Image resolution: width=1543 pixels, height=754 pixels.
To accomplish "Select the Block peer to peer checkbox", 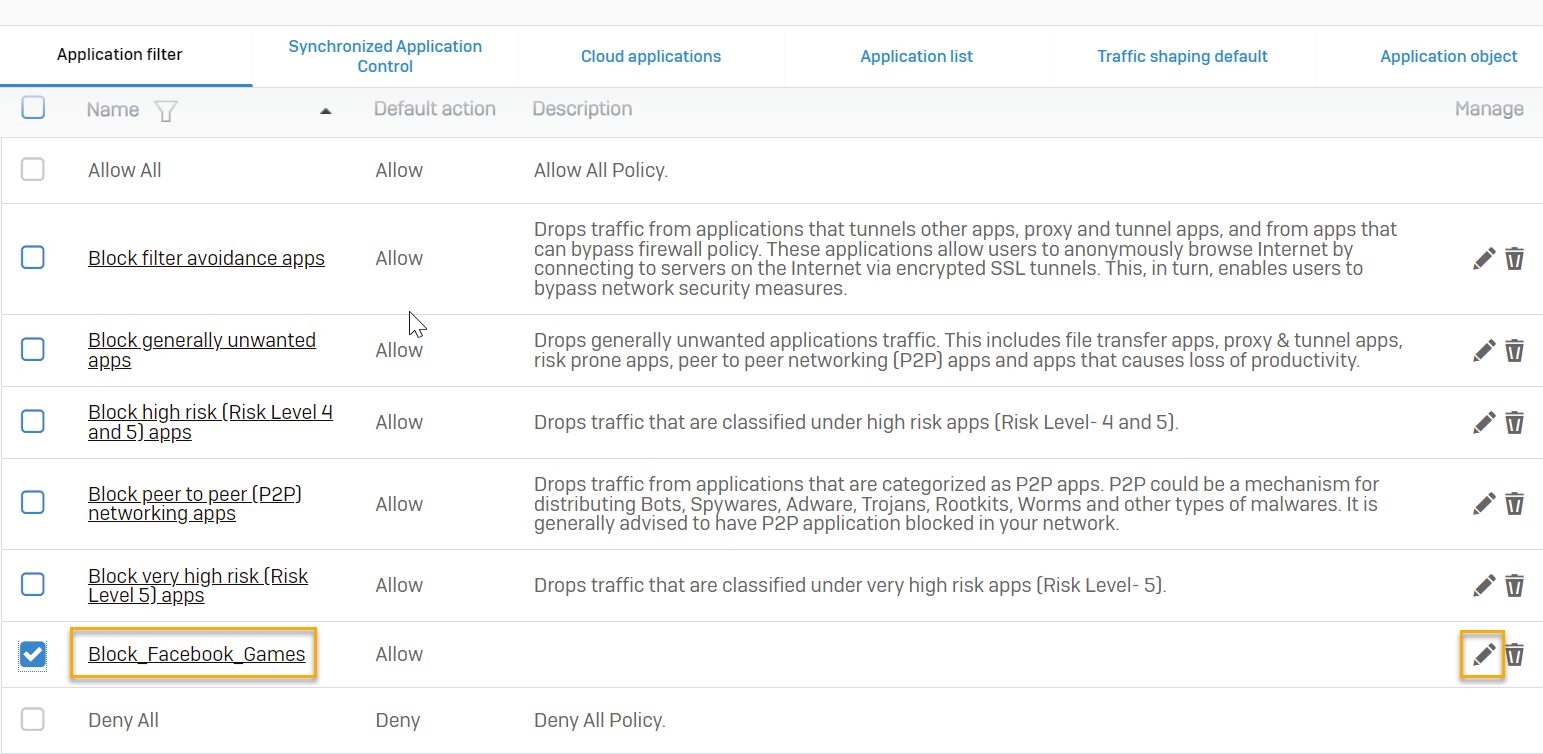I will click(33, 502).
